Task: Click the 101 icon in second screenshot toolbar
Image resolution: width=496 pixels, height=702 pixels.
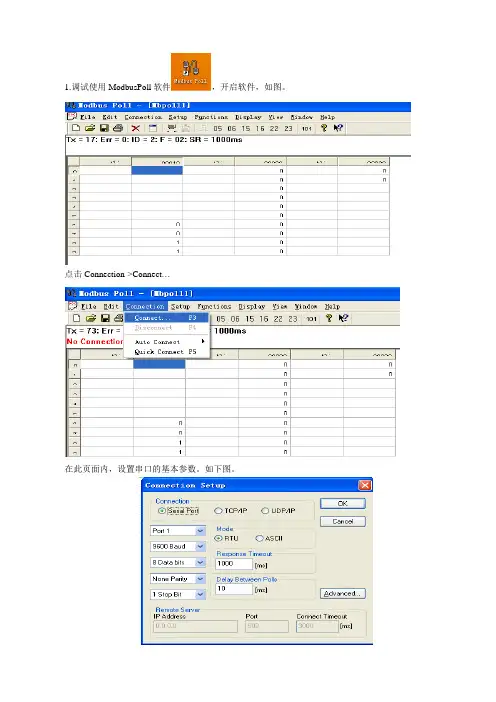Action: click(x=312, y=319)
